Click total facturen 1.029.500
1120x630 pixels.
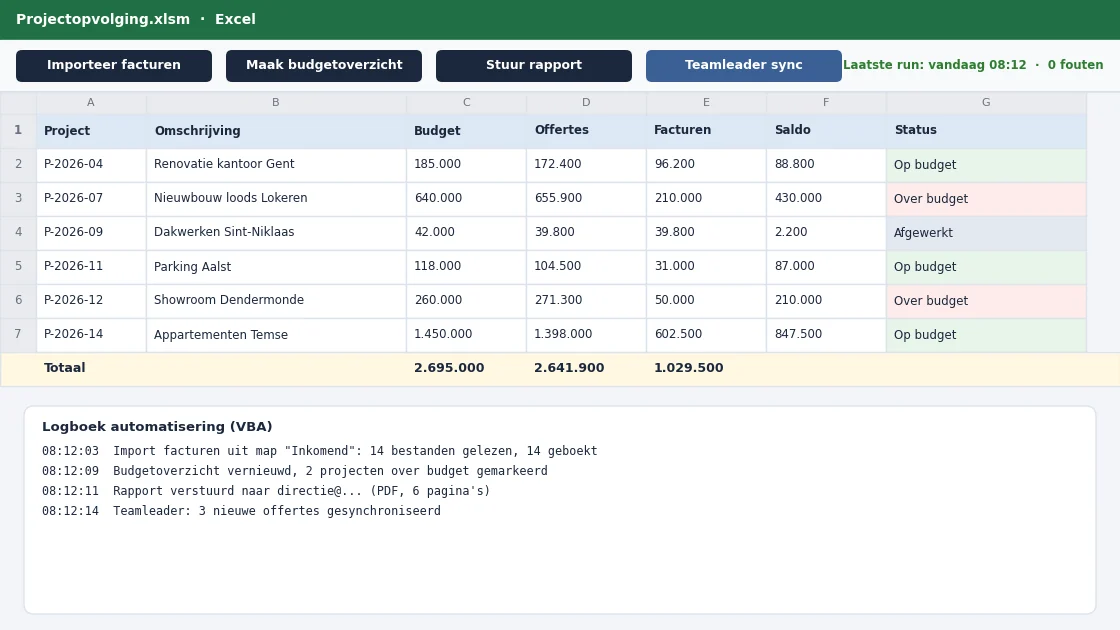[x=689, y=368]
